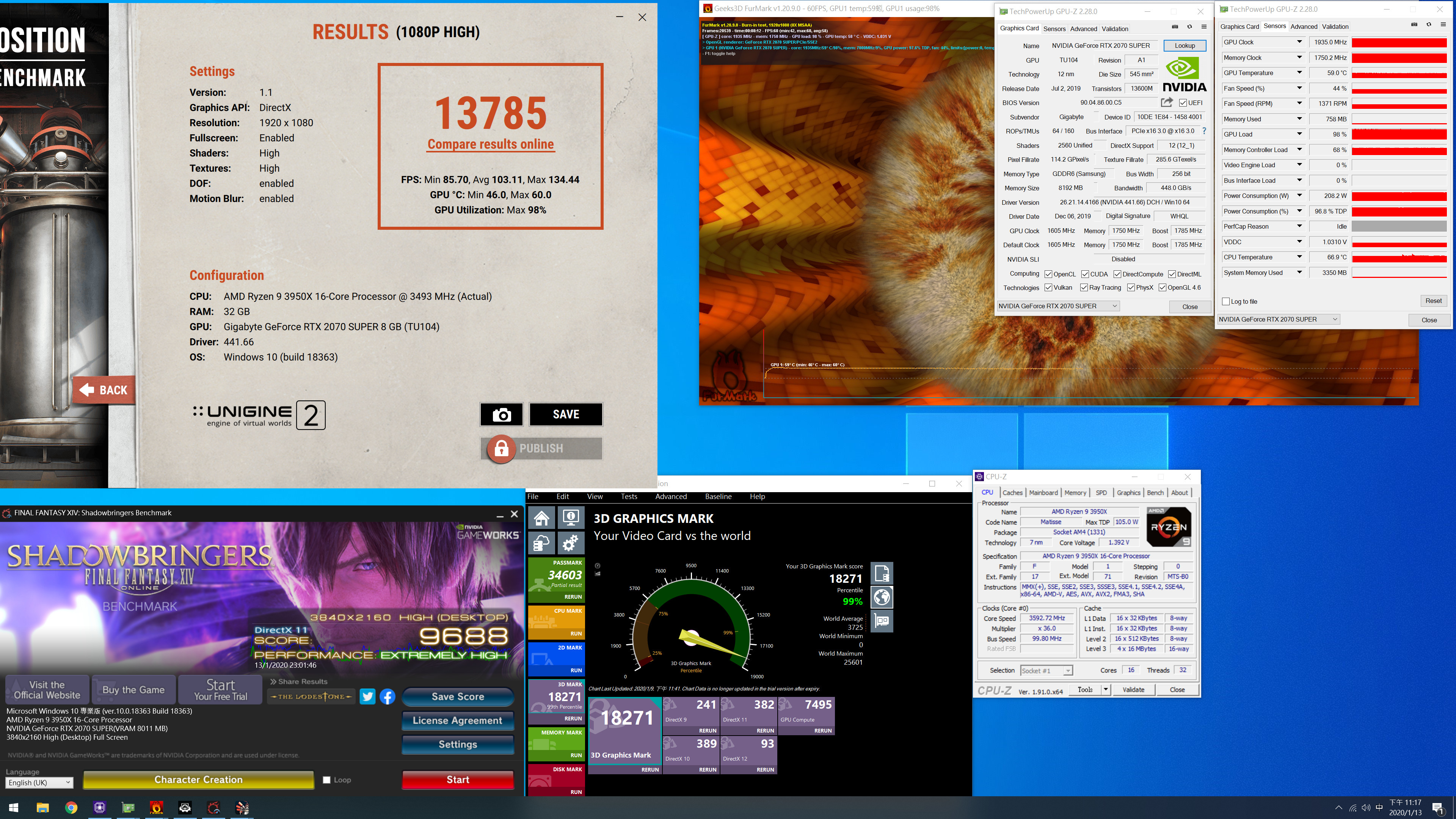The image size is (1456, 819).
Task: Share FFXIV score via Twitter icon
Action: 367,697
